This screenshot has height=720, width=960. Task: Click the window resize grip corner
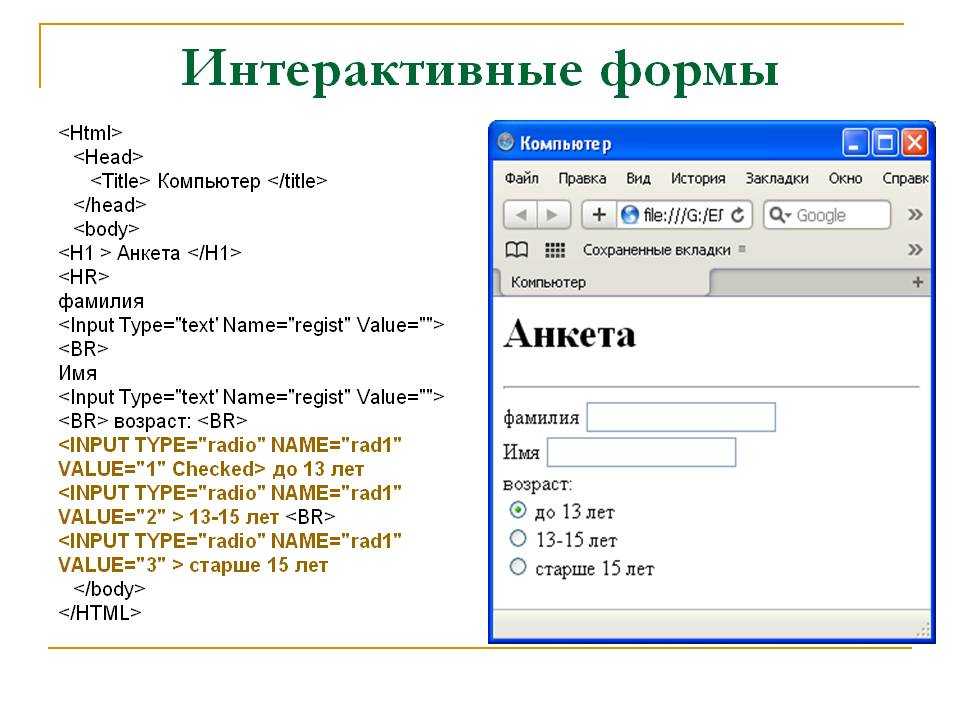coord(923,629)
